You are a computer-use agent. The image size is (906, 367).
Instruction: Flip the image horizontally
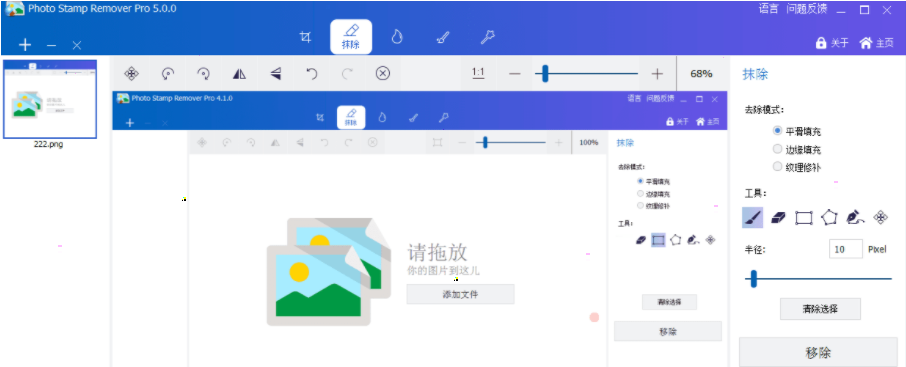[x=239, y=73]
